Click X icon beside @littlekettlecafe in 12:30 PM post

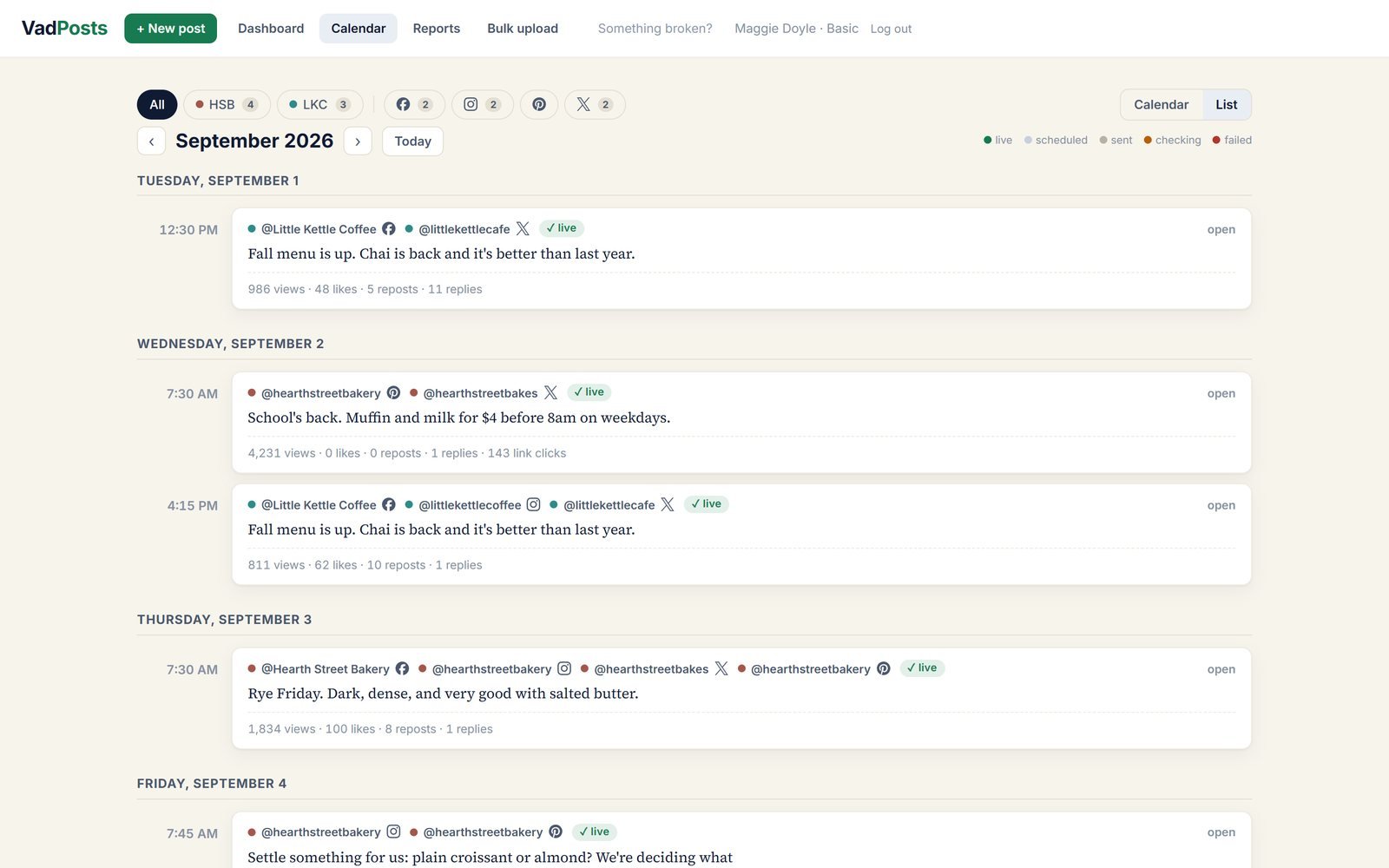[523, 229]
